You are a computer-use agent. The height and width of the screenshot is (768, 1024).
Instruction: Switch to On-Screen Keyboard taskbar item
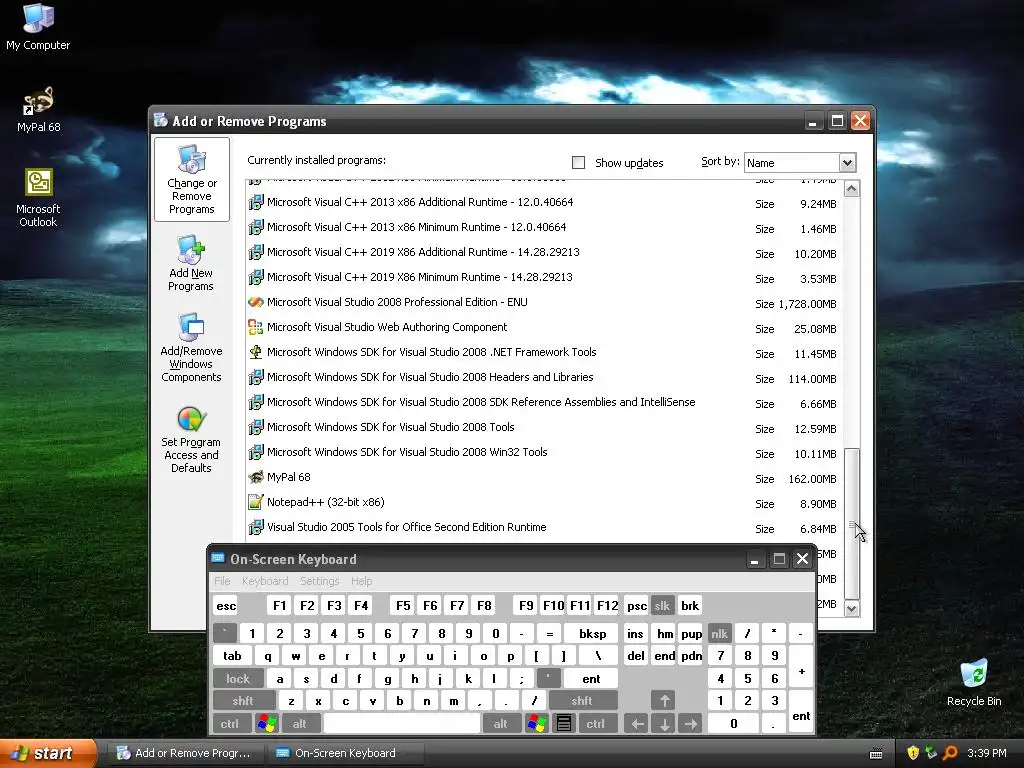tap(346, 753)
